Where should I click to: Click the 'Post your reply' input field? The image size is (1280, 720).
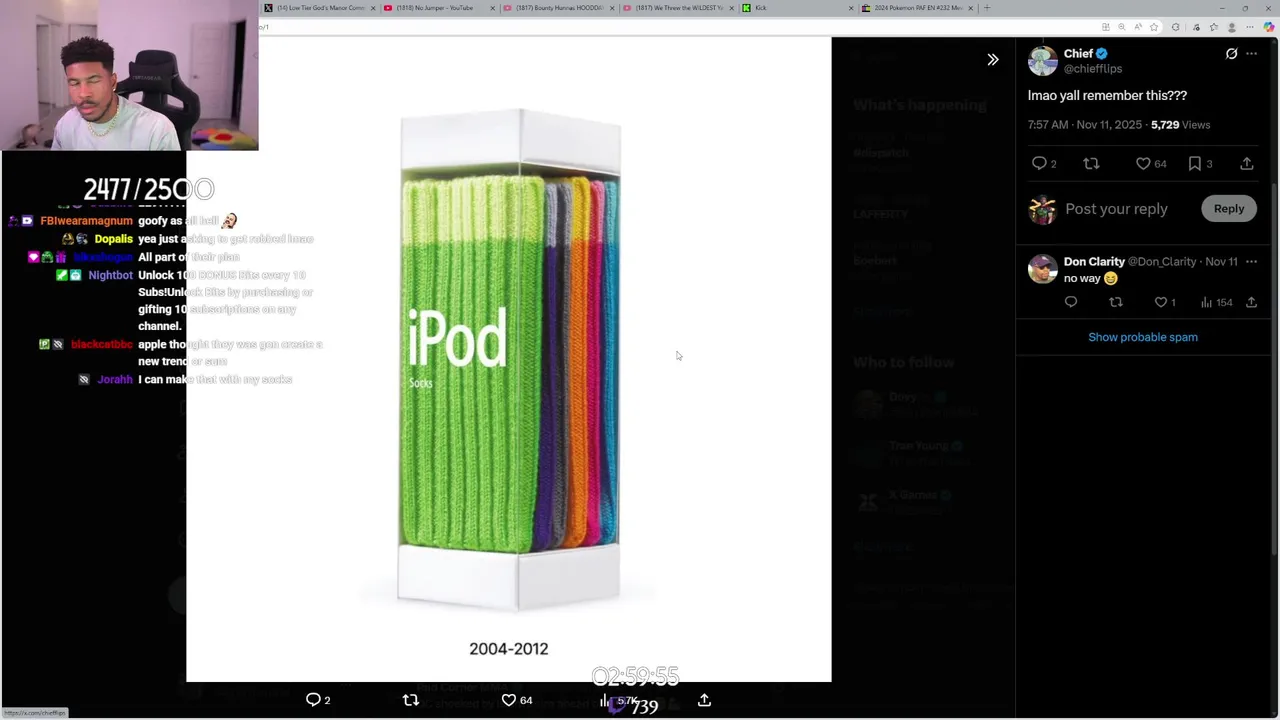click(x=1116, y=209)
